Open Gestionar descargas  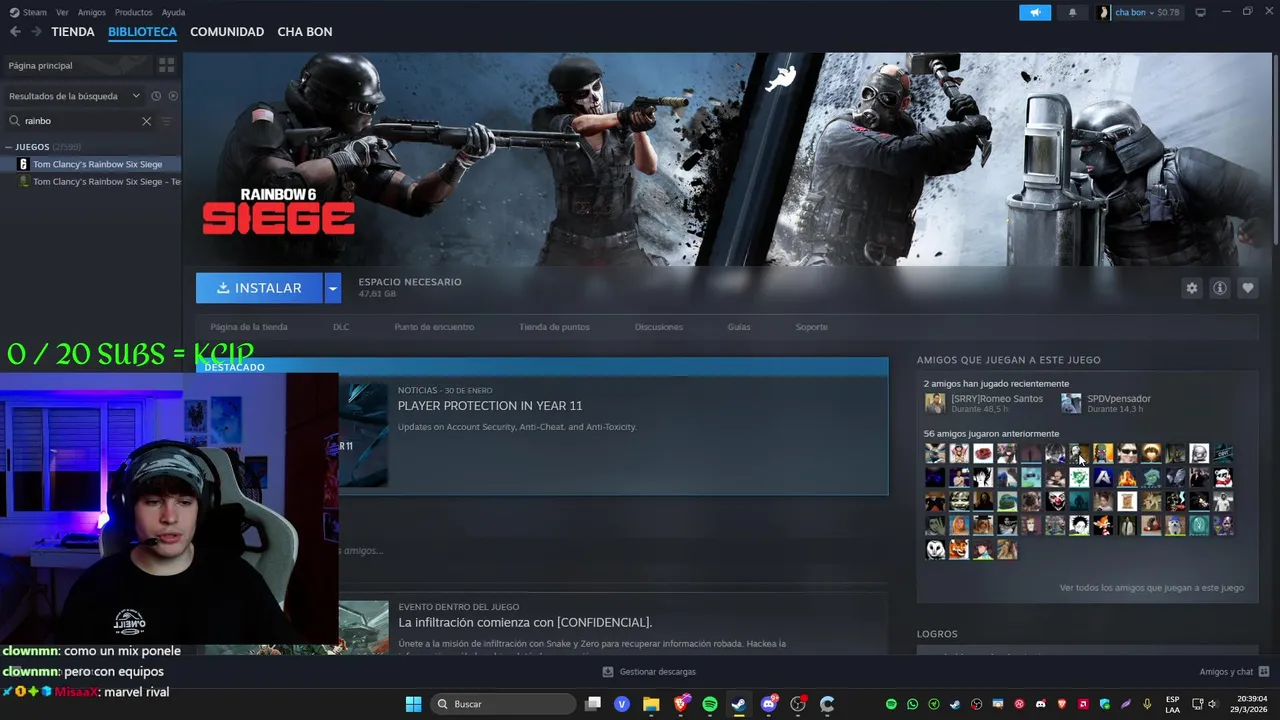pos(649,672)
